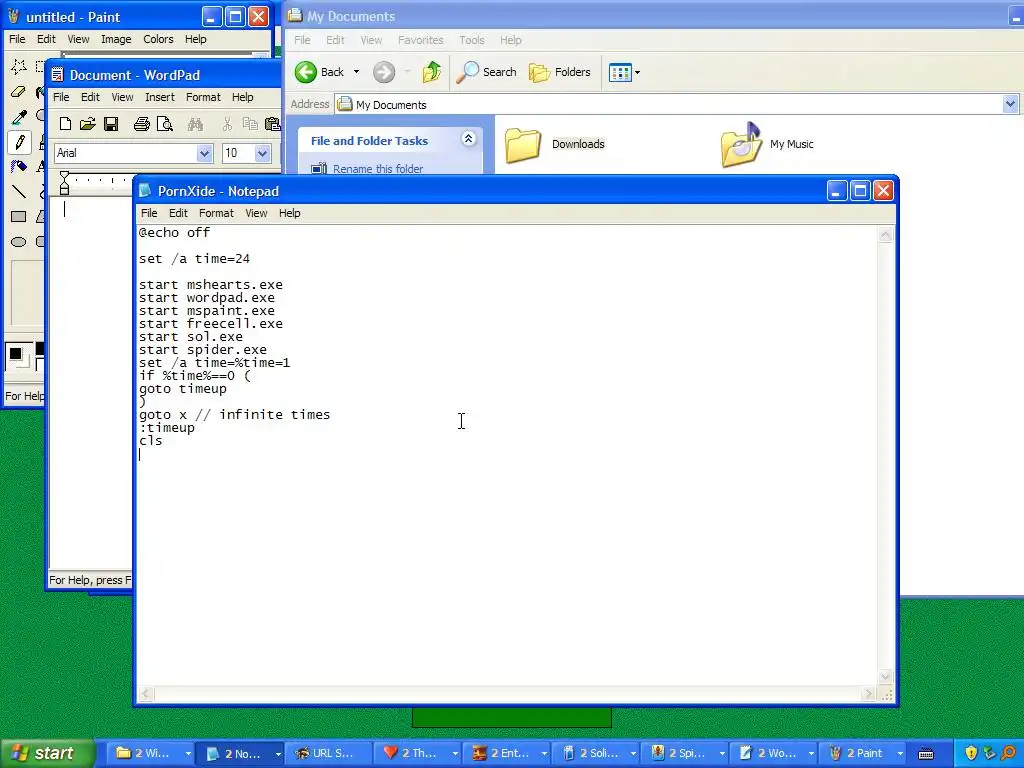Screen dimensions: 1024x768
Task: Open Paint's Image menu
Action: click(116, 39)
